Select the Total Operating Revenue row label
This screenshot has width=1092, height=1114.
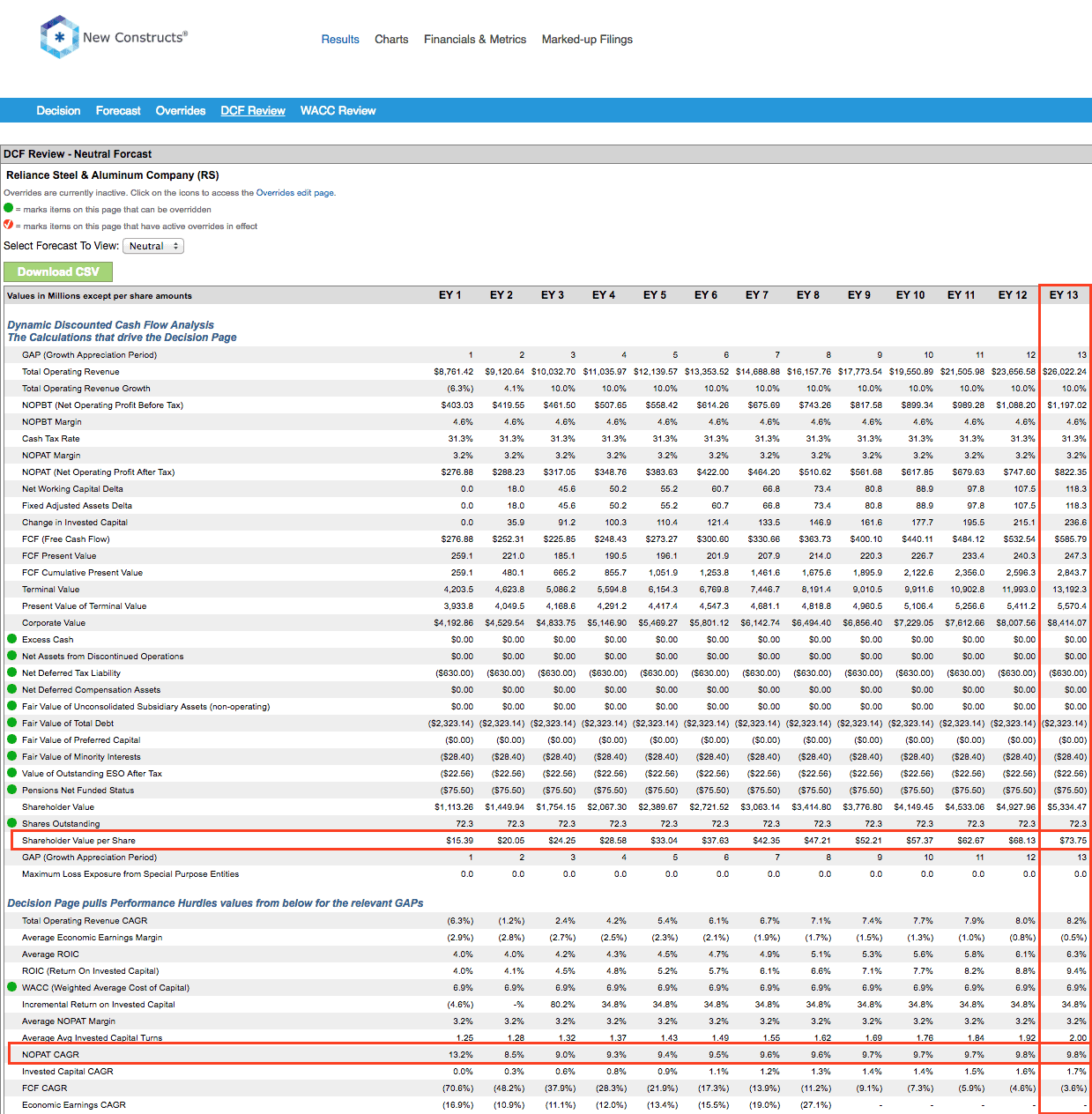[x=71, y=372]
